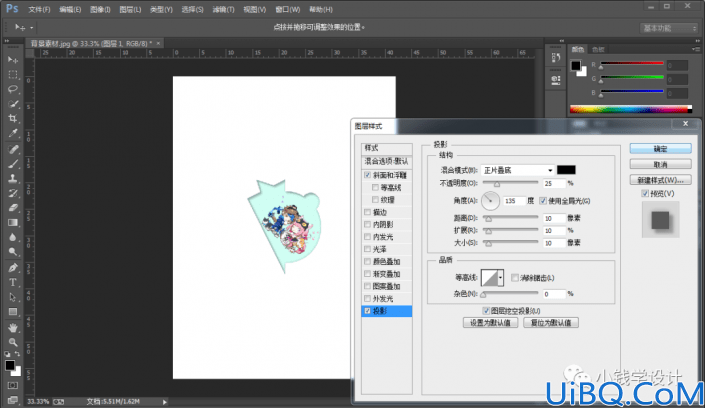Viewport: 705px width, 408px height.
Task: Open the 文件(F) menu
Action: click(39, 9)
